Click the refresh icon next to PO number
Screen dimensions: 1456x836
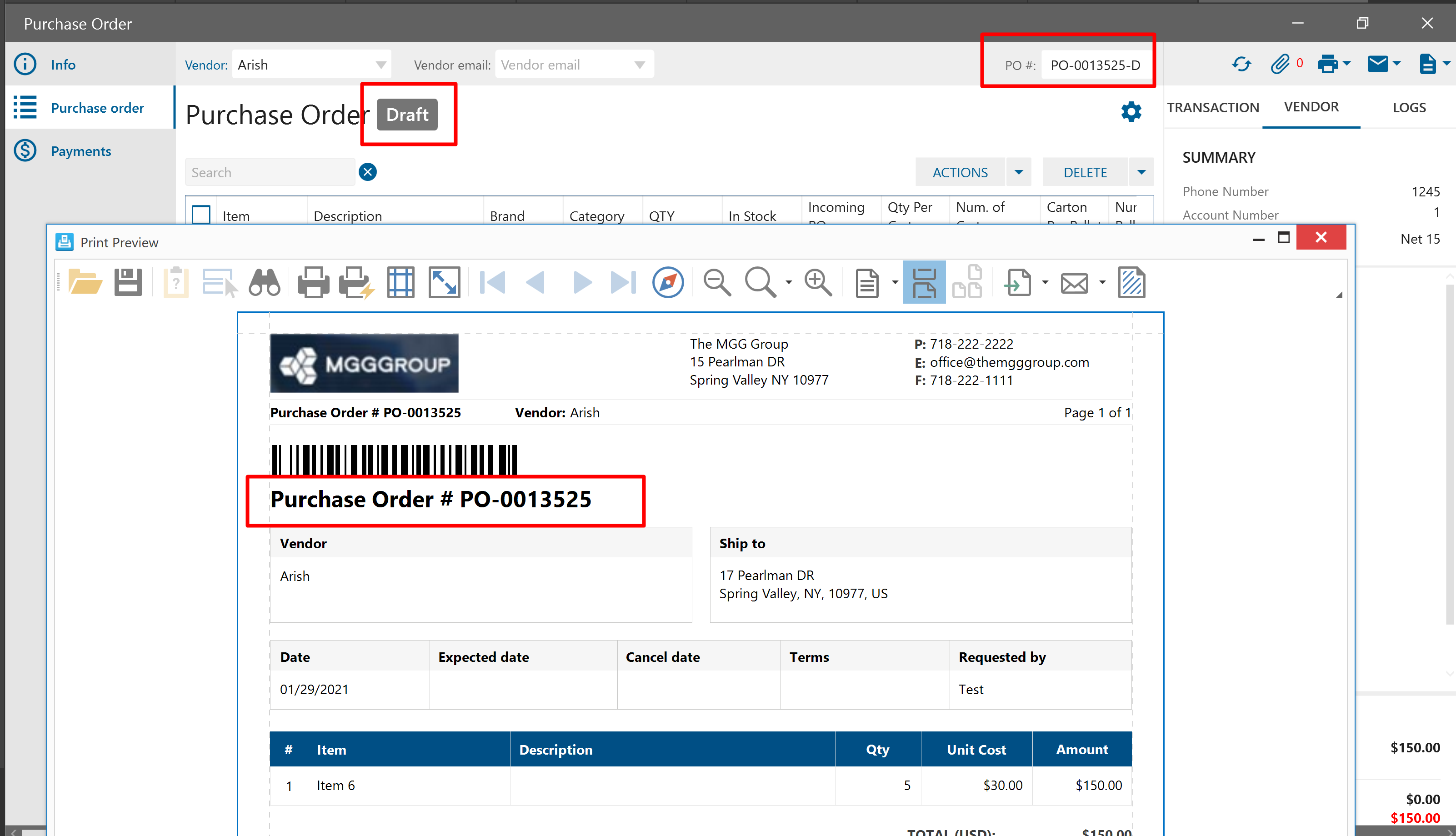(x=1241, y=64)
